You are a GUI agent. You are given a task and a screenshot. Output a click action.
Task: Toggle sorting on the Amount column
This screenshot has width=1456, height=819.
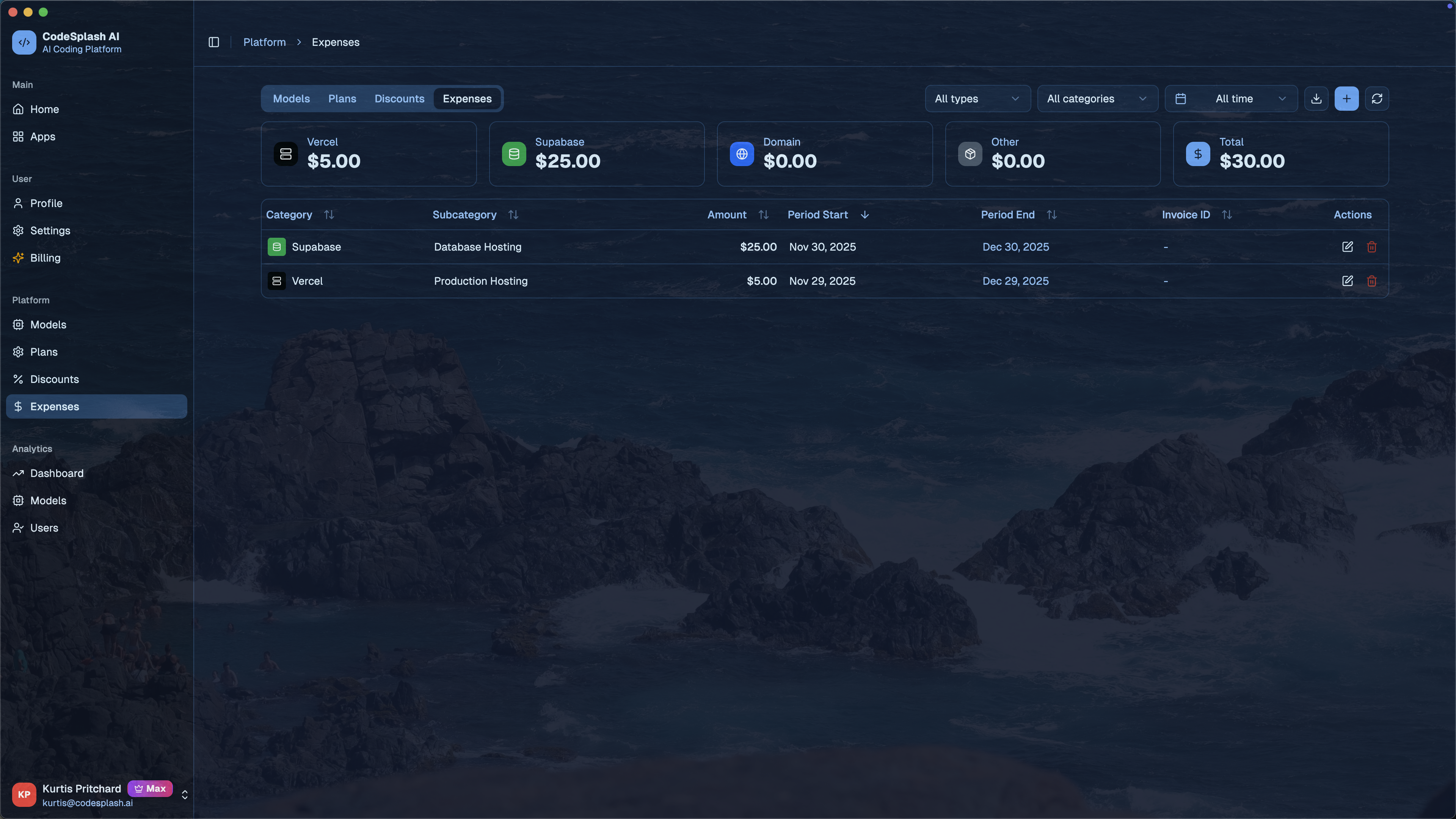pos(763,214)
